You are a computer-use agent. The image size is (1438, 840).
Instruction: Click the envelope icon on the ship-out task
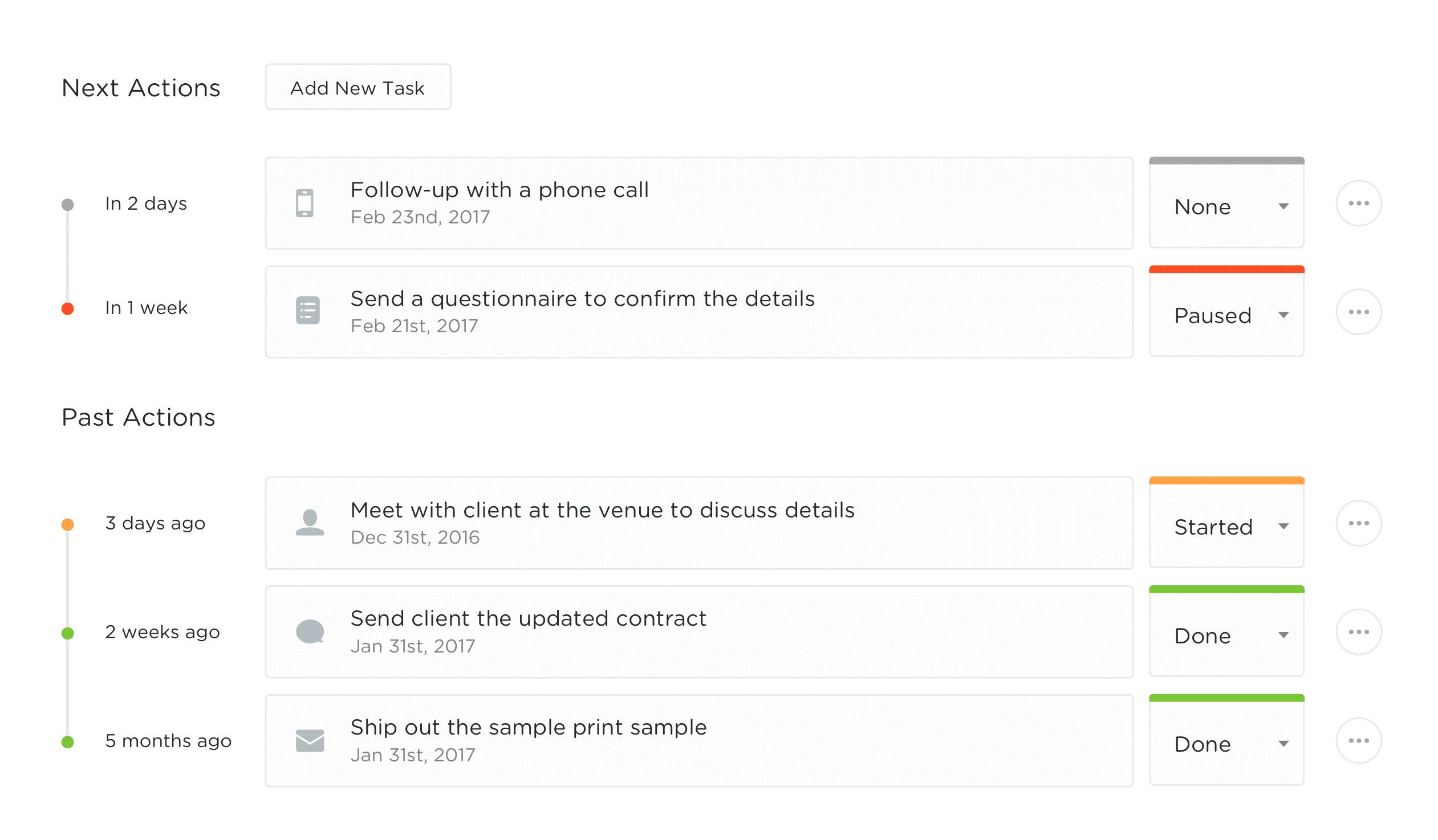coord(310,741)
